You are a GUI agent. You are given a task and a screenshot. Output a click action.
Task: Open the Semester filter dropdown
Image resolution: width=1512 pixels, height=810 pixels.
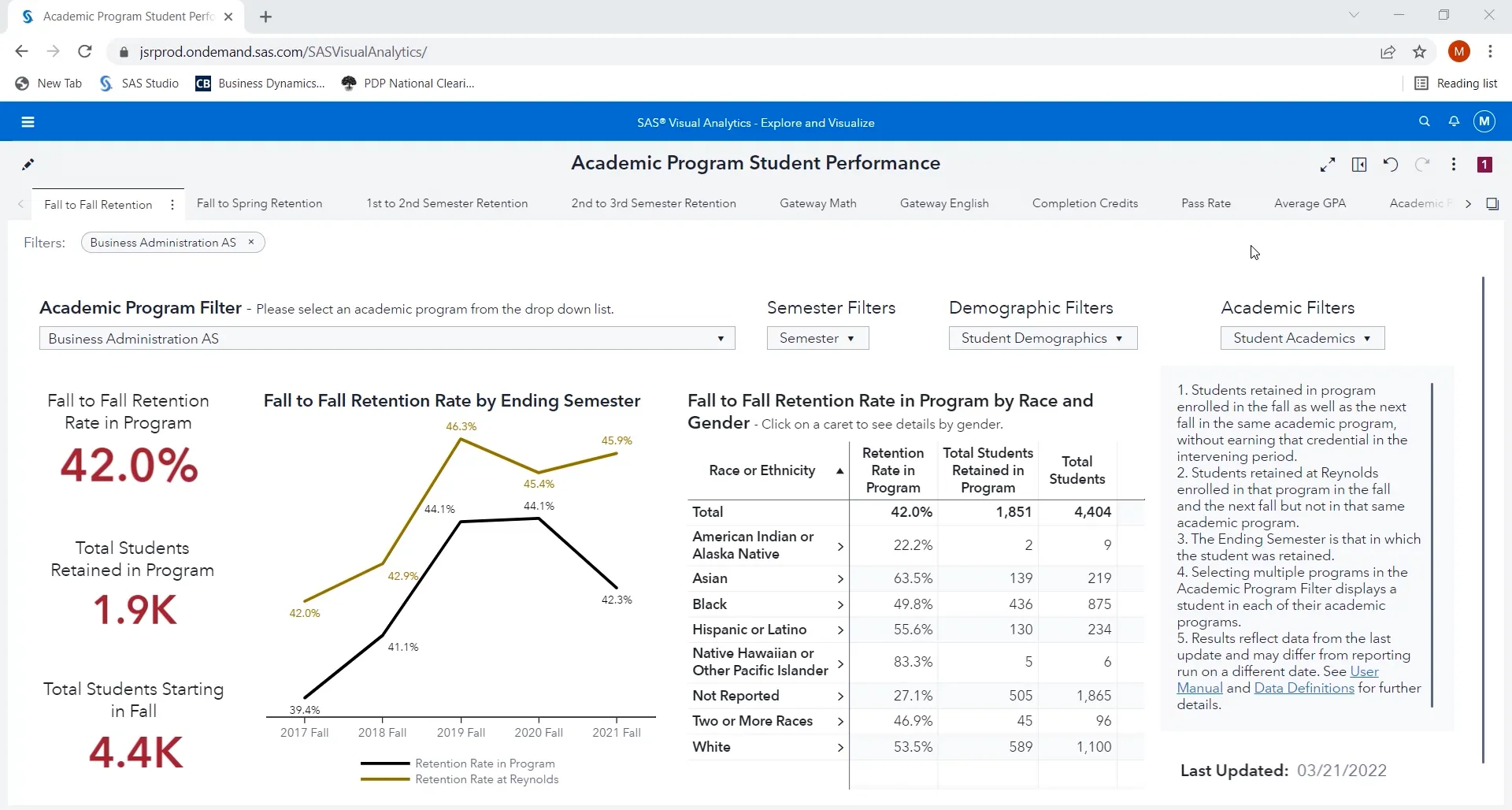click(817, 338)
